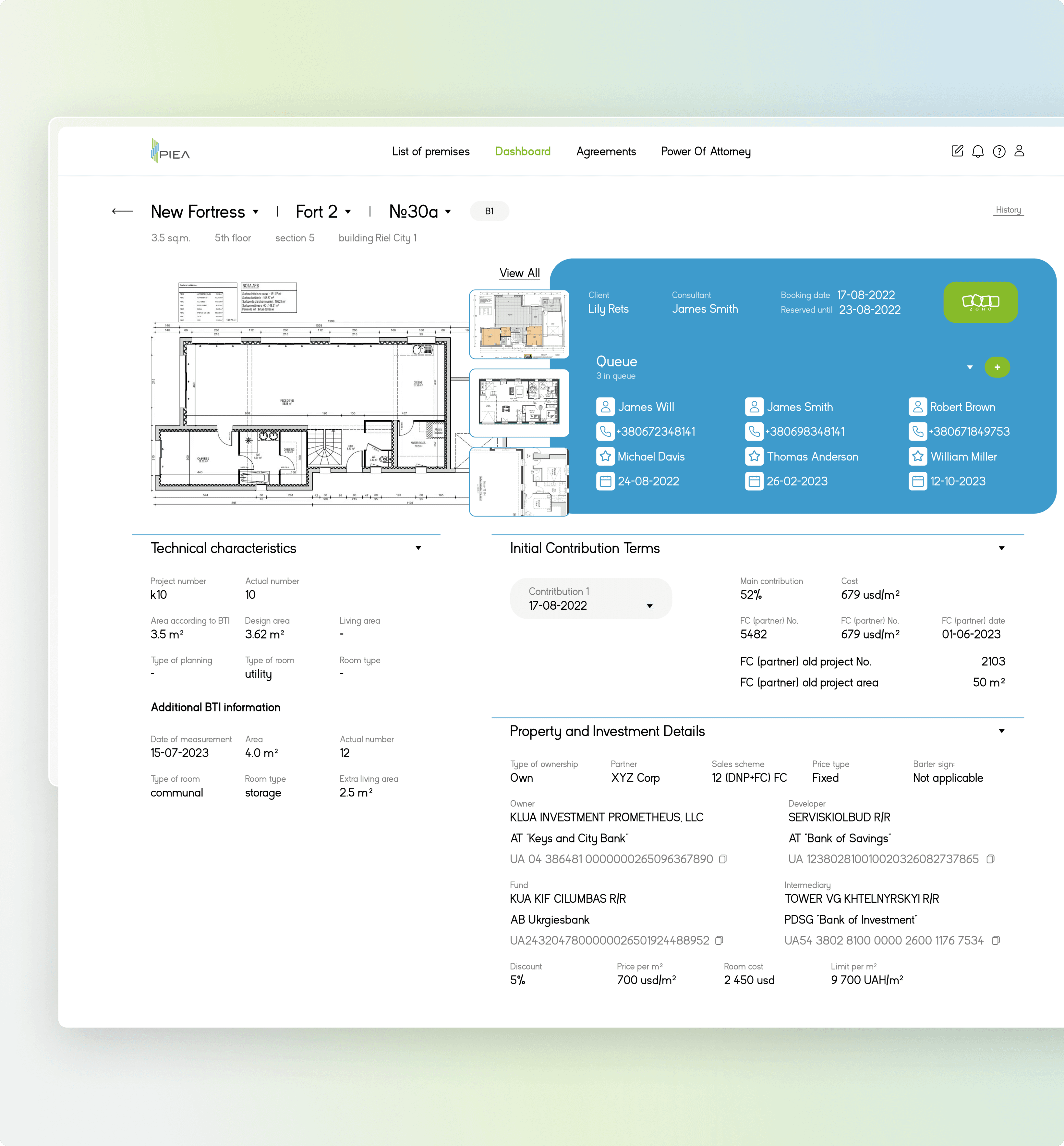This screenshot has width=1064, height=1146.
Task: Copy the Owner account number UA 04 386481
Action: point(722,859)
